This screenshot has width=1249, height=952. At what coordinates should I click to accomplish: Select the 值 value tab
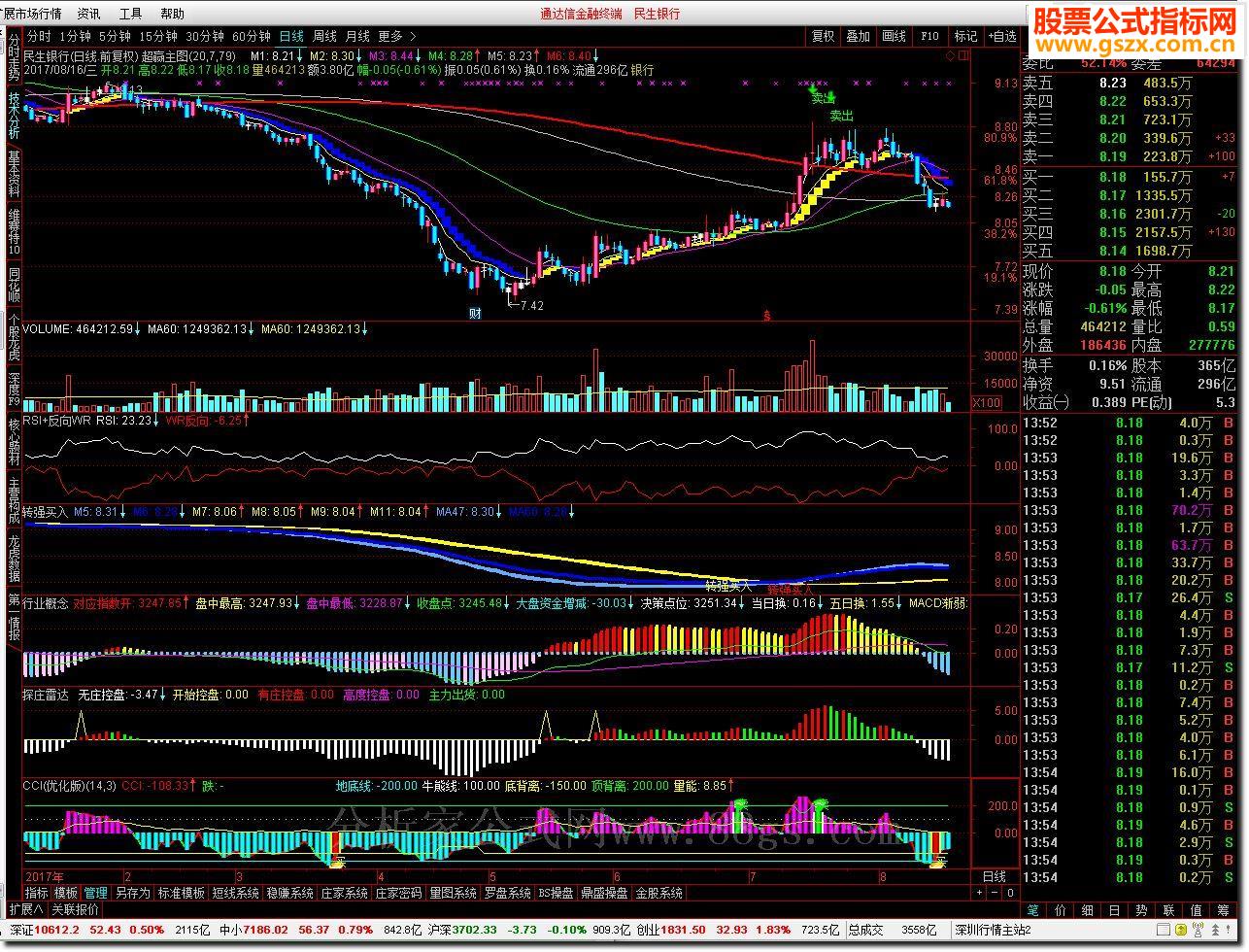(1197, 910)
